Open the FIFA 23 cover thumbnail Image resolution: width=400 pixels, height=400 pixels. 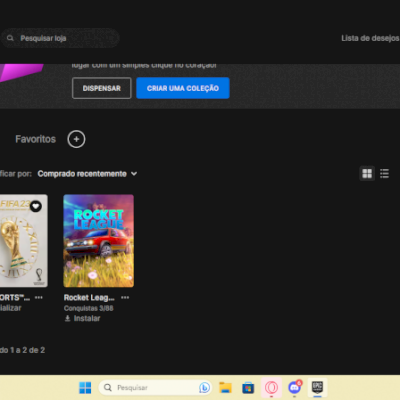click(24, 241)
